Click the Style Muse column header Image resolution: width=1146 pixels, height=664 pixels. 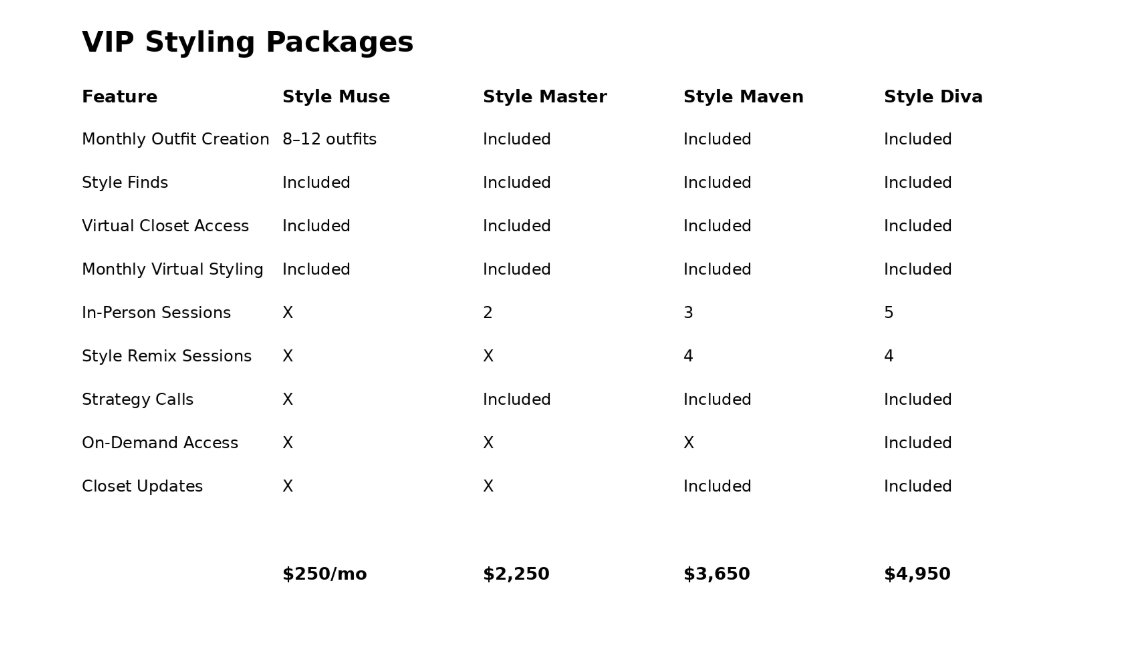(336, 97)
